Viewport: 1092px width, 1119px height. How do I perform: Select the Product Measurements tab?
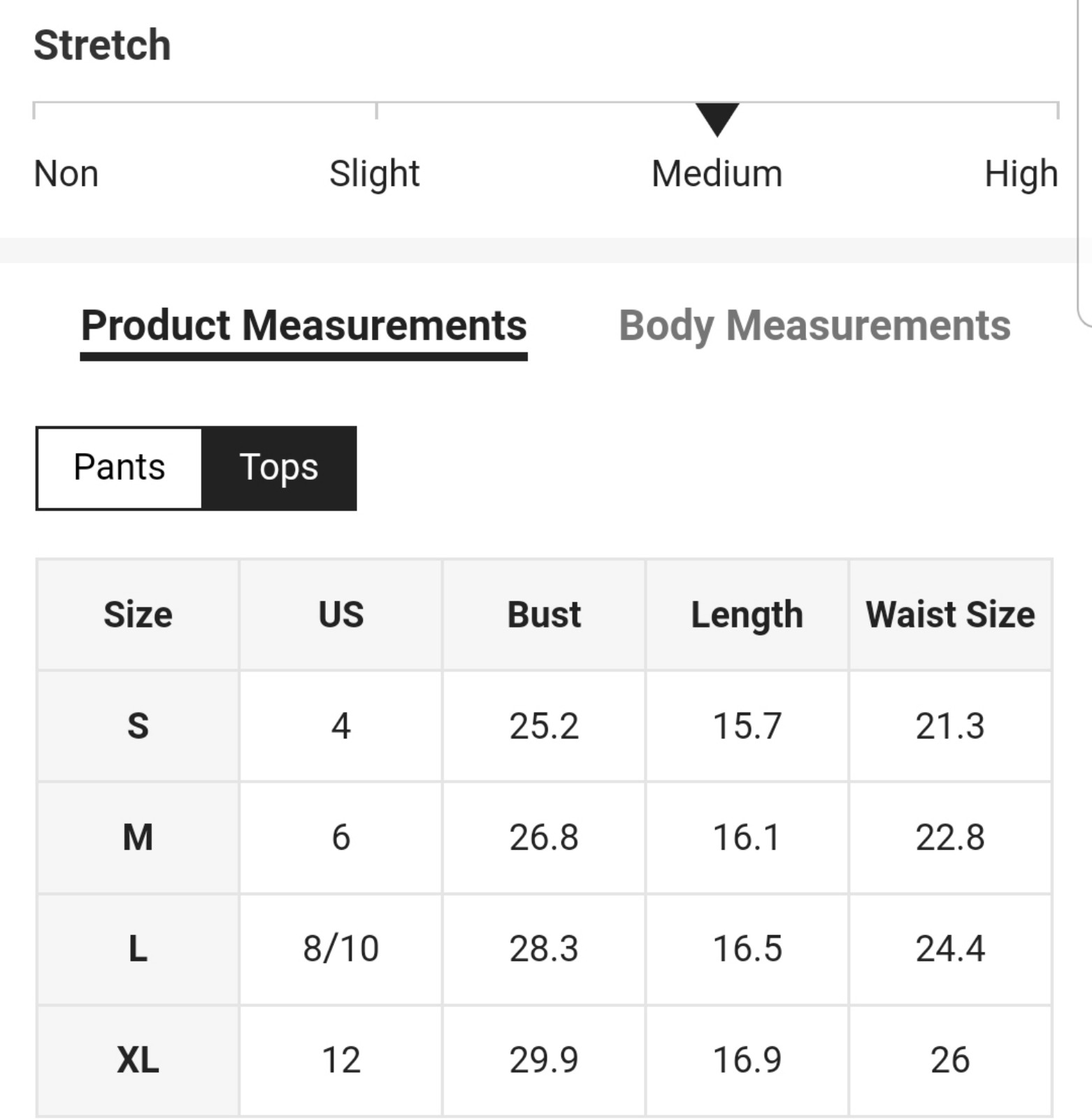(304, 326)
